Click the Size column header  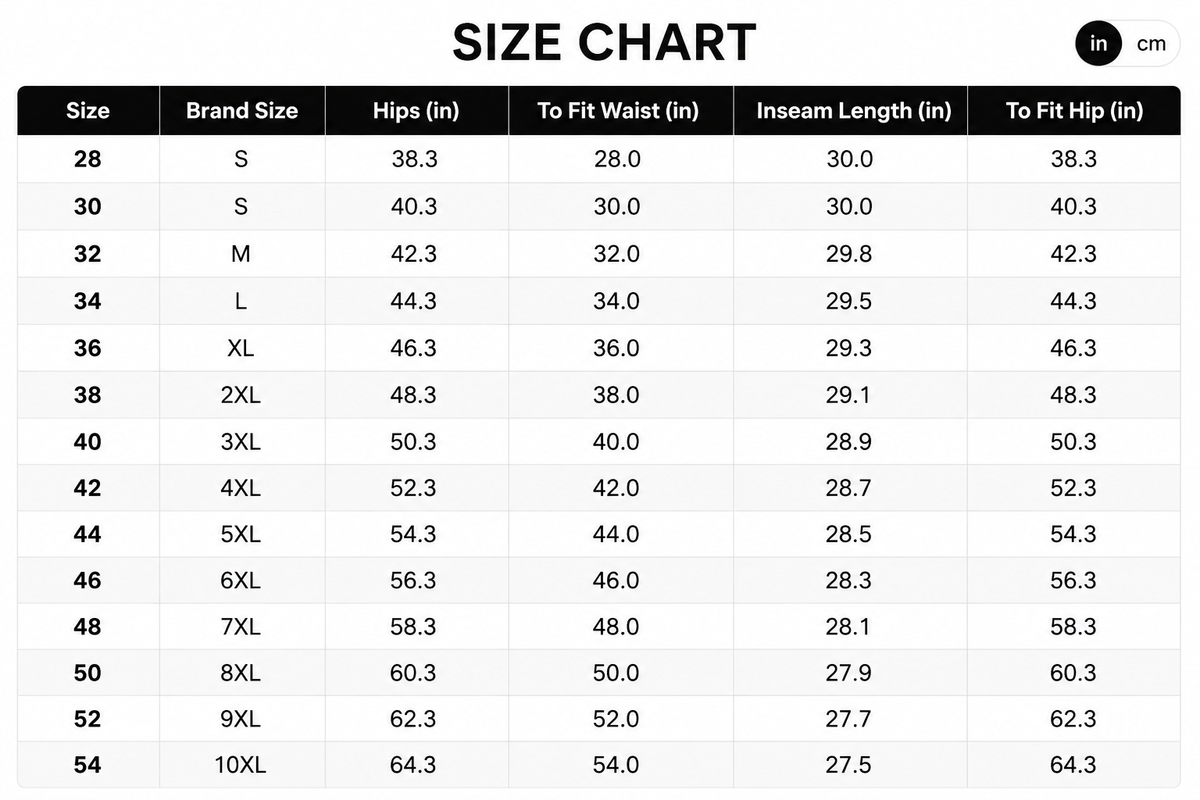coord(88,110)
